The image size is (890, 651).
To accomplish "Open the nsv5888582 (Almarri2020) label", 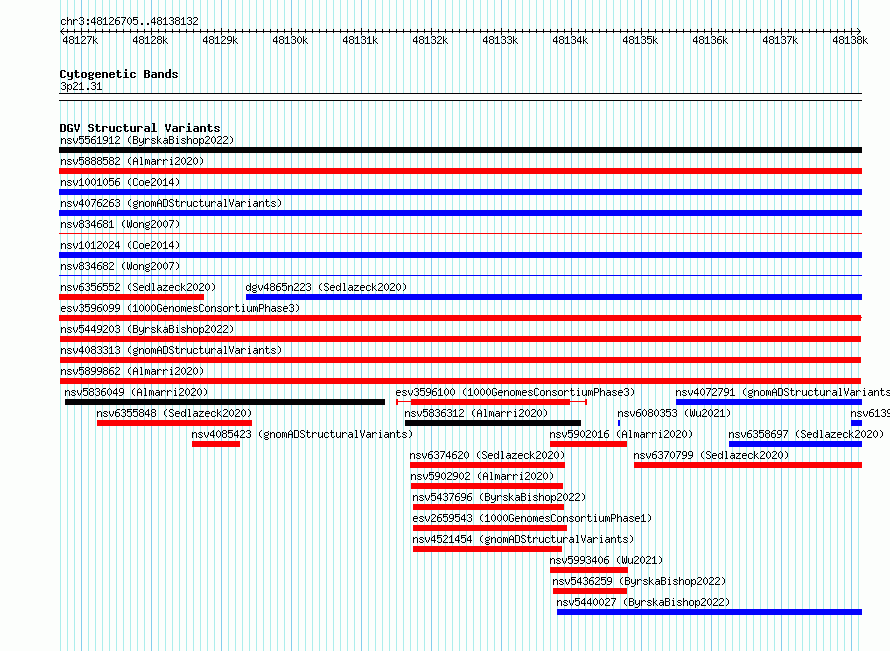I will click(x=132, y=161).
